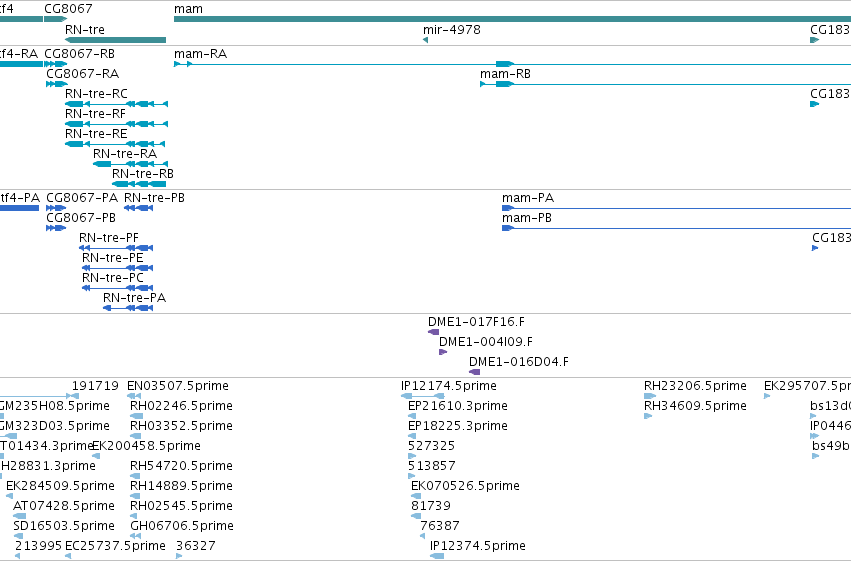Select the RN-tre-RC transcript
Image resolution: width=851 pixels, height=561 pixels.
click(116, 104)
